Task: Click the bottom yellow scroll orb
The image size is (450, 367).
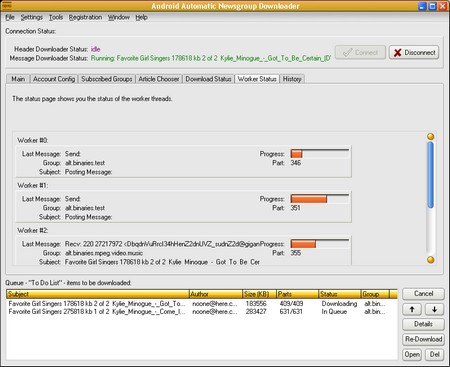Action: pos(431,260)
